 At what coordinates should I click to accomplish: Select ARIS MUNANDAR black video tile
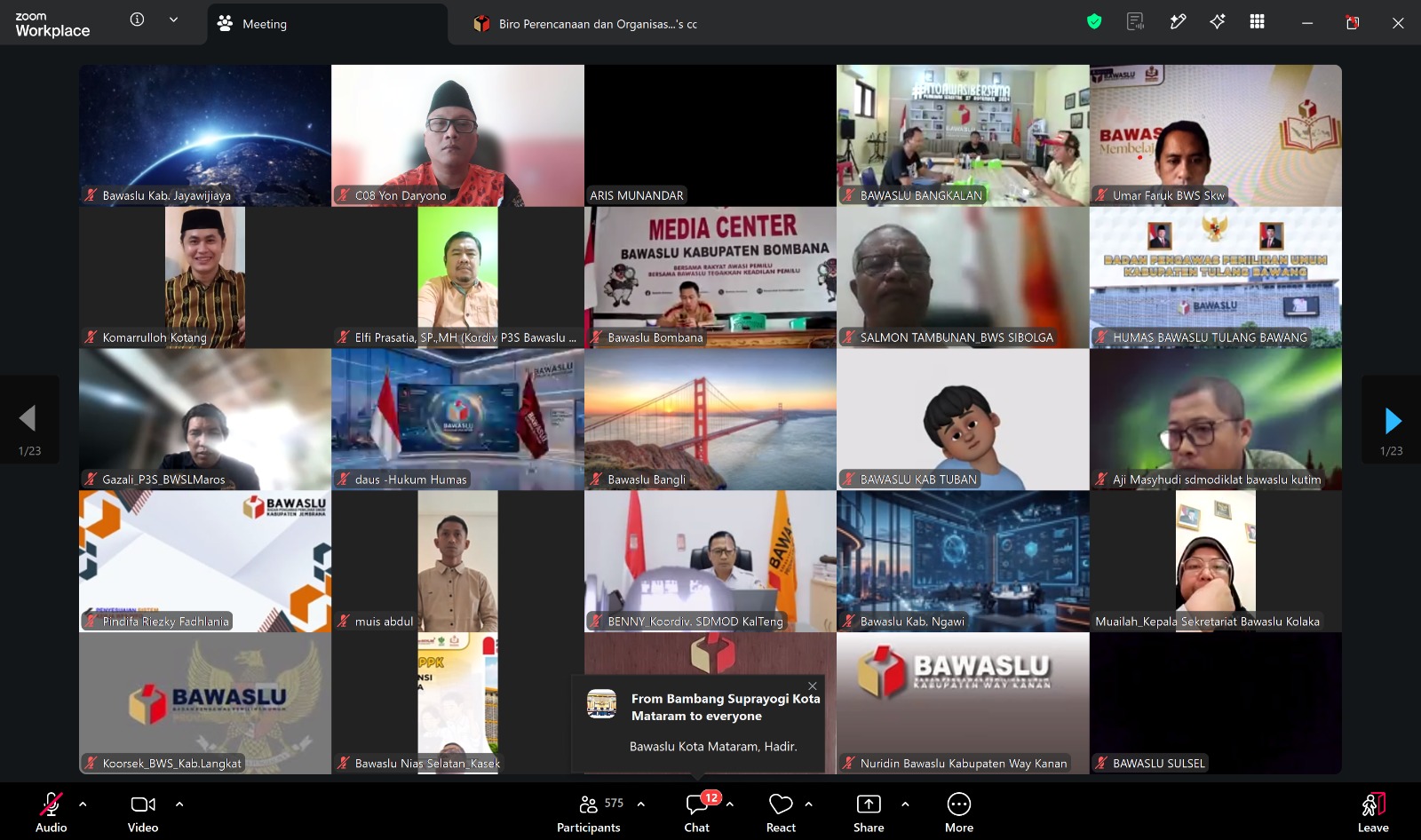pos(710,135)
